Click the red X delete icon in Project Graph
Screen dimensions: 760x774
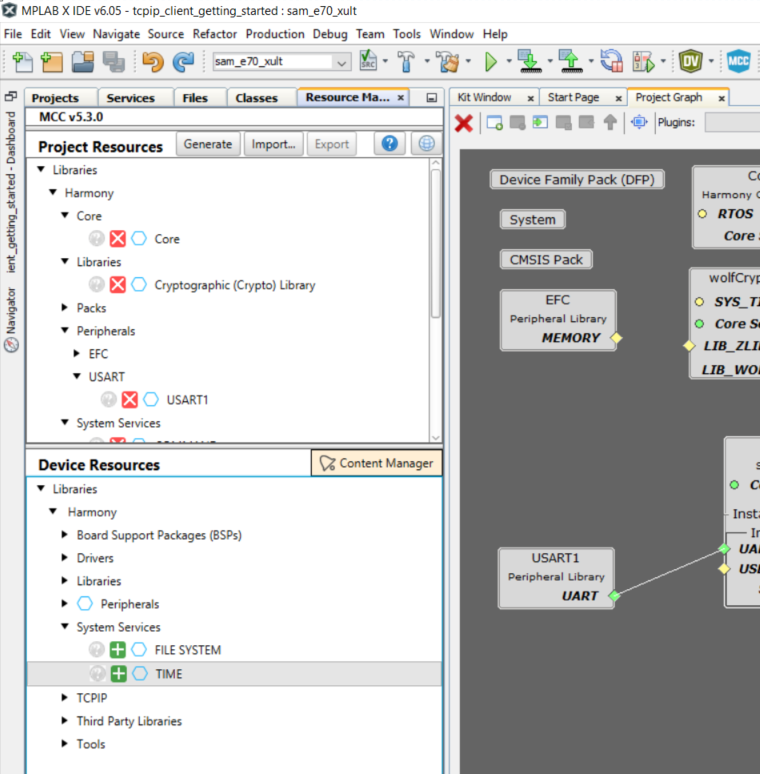463,123
